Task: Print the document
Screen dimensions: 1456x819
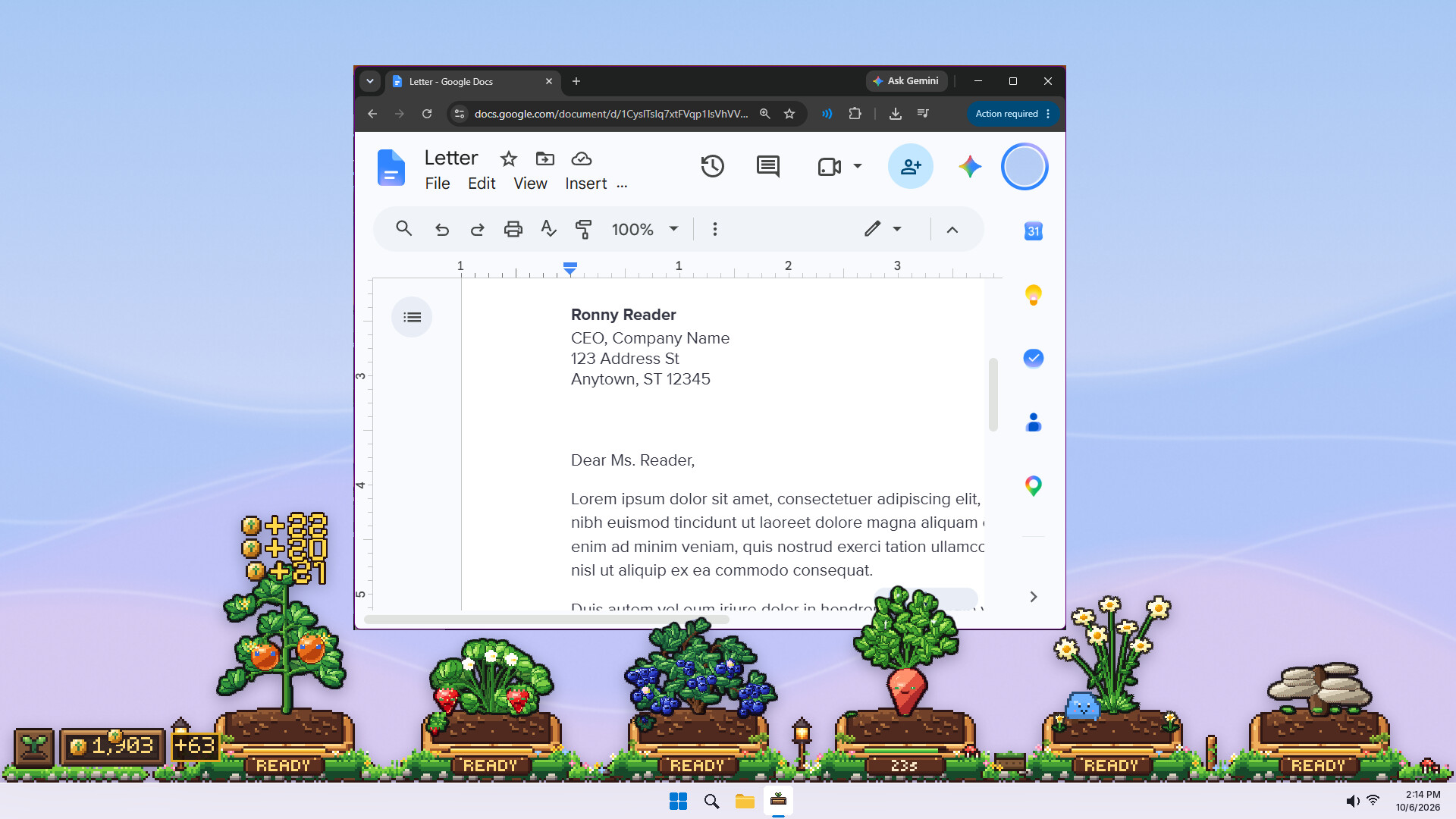Action: pyautogui.click(x=513, y=229)
